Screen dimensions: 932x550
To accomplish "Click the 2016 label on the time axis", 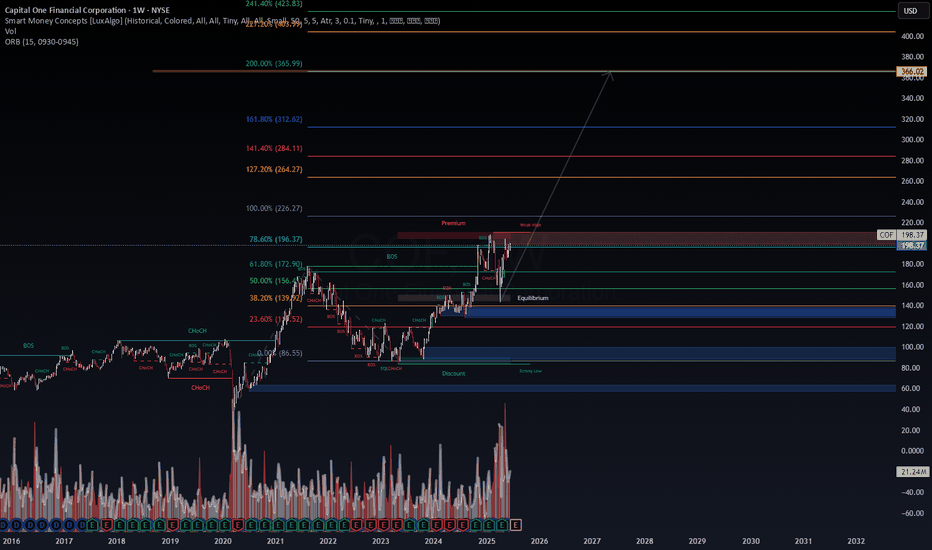I will coord(11,541).
